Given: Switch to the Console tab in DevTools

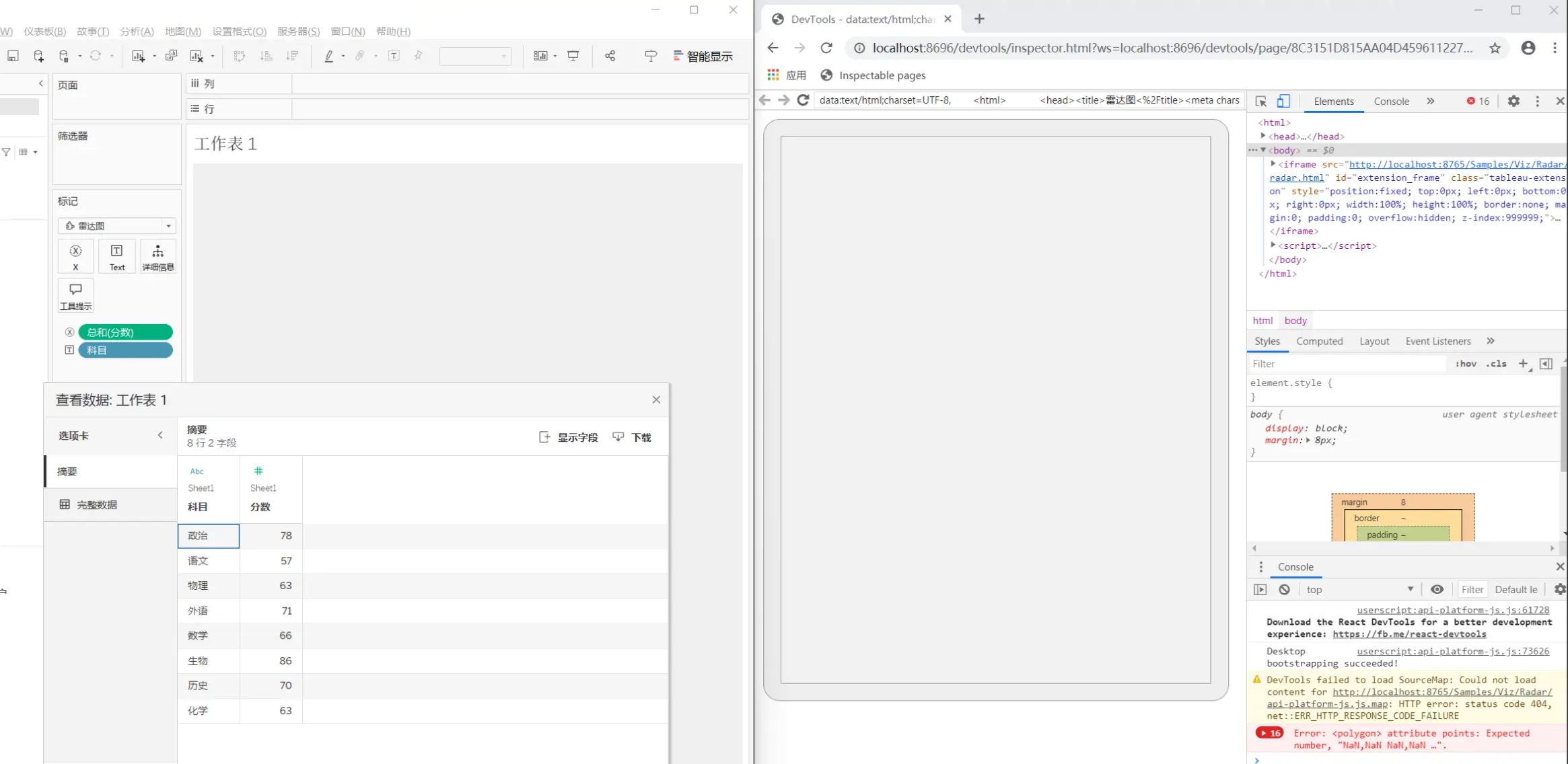Looking at the screenshot, I should [x=1391, y=101].
